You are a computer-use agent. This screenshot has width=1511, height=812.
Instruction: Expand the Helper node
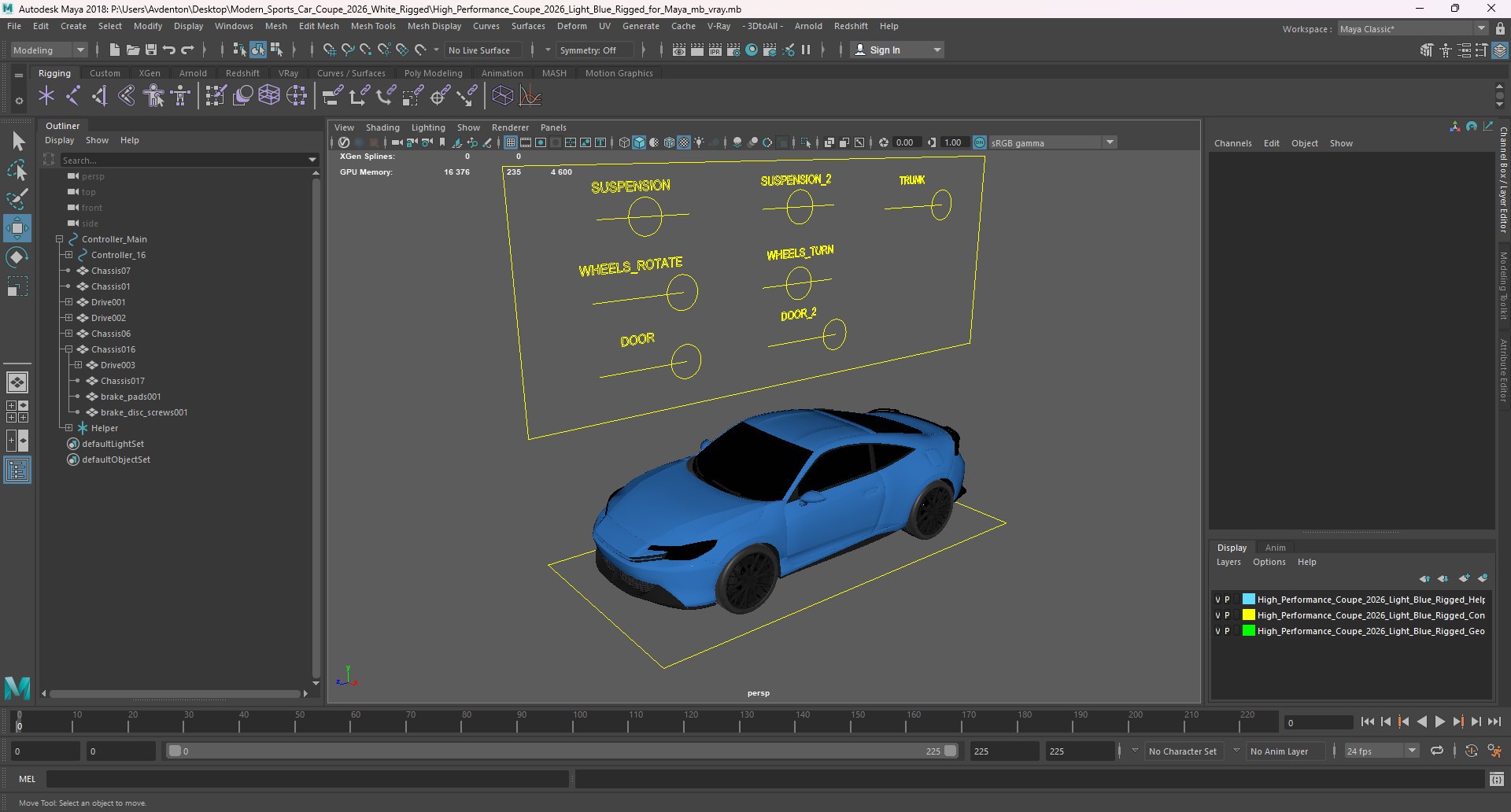click(x=68, y=428)
